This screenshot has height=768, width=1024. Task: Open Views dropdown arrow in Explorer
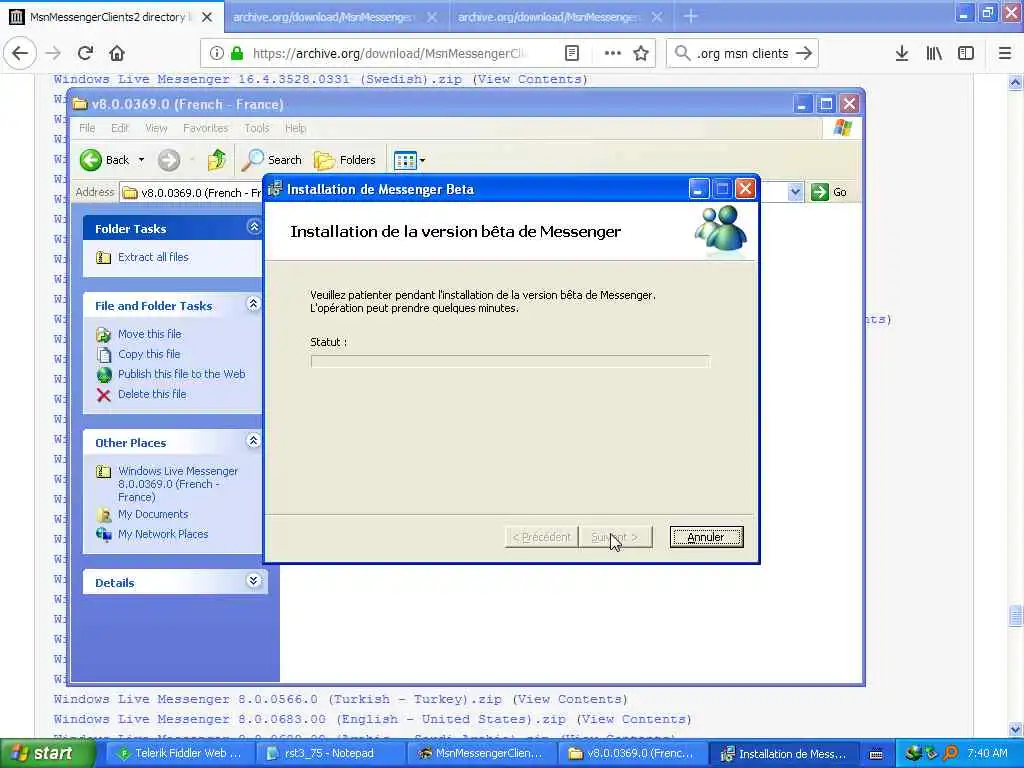pos(423,160)
